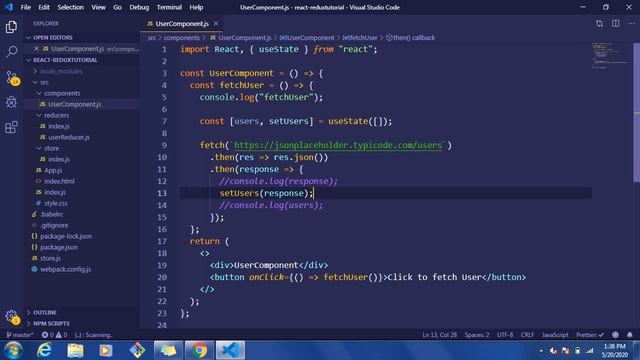This screenshot has width=640, height=360.
Task: Click the Windows Start orb
Action: [x=13, y=350]
